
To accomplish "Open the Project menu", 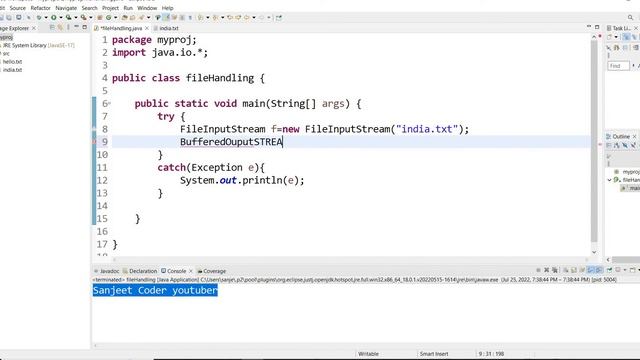I will coord(110,8).
